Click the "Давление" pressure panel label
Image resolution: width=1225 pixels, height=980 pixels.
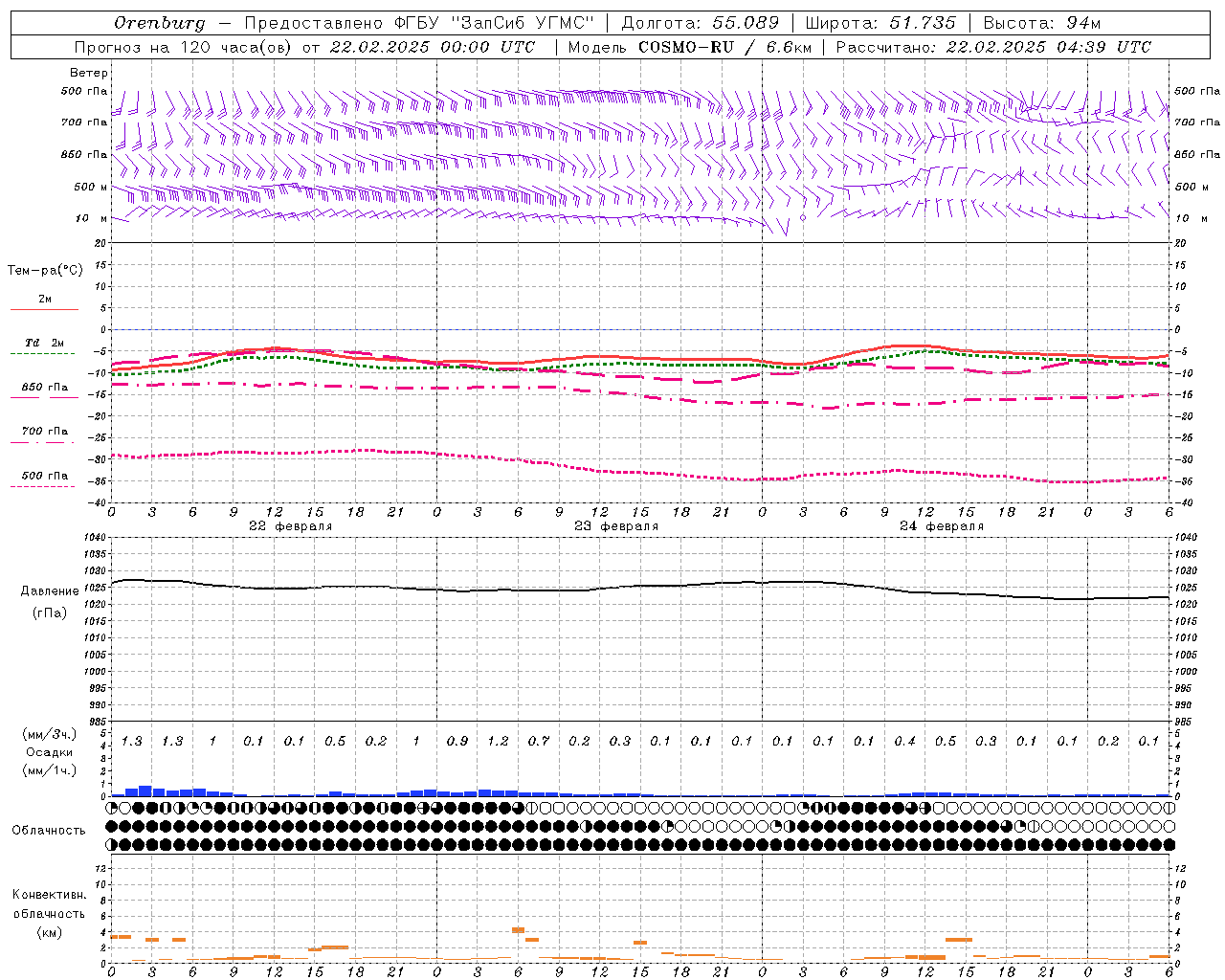coord(50,591)
